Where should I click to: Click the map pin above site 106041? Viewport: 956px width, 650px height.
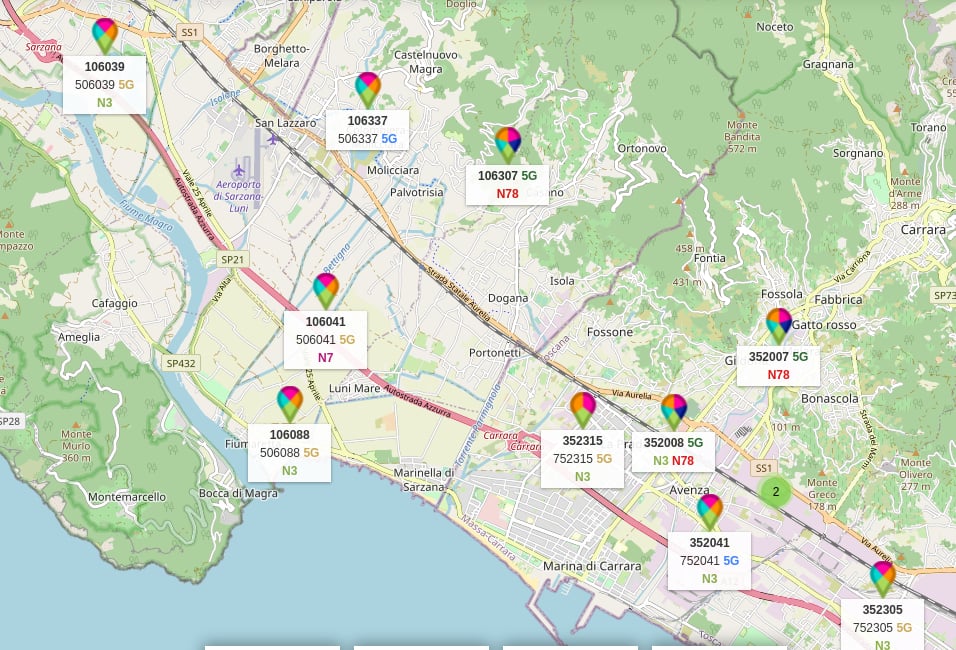(326, 290)
